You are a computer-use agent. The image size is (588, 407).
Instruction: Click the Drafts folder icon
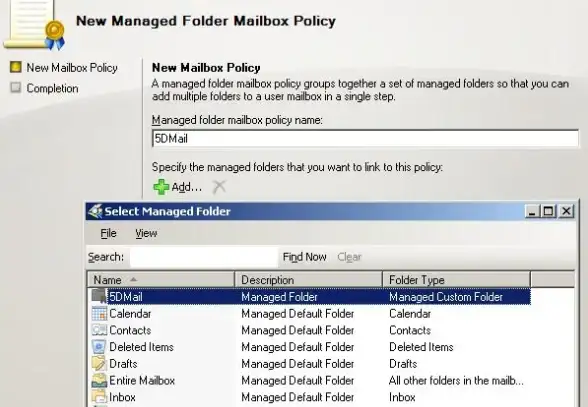(99, 363)
